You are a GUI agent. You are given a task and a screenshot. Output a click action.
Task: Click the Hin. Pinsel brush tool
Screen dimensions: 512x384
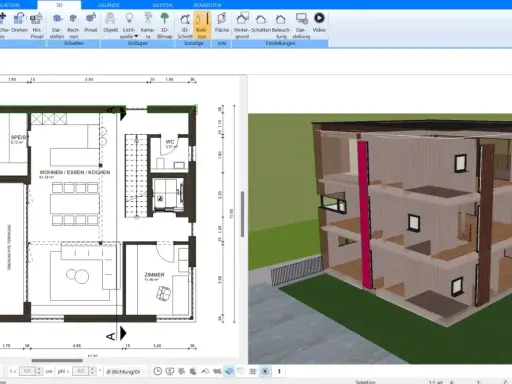(x=37, y=25)
